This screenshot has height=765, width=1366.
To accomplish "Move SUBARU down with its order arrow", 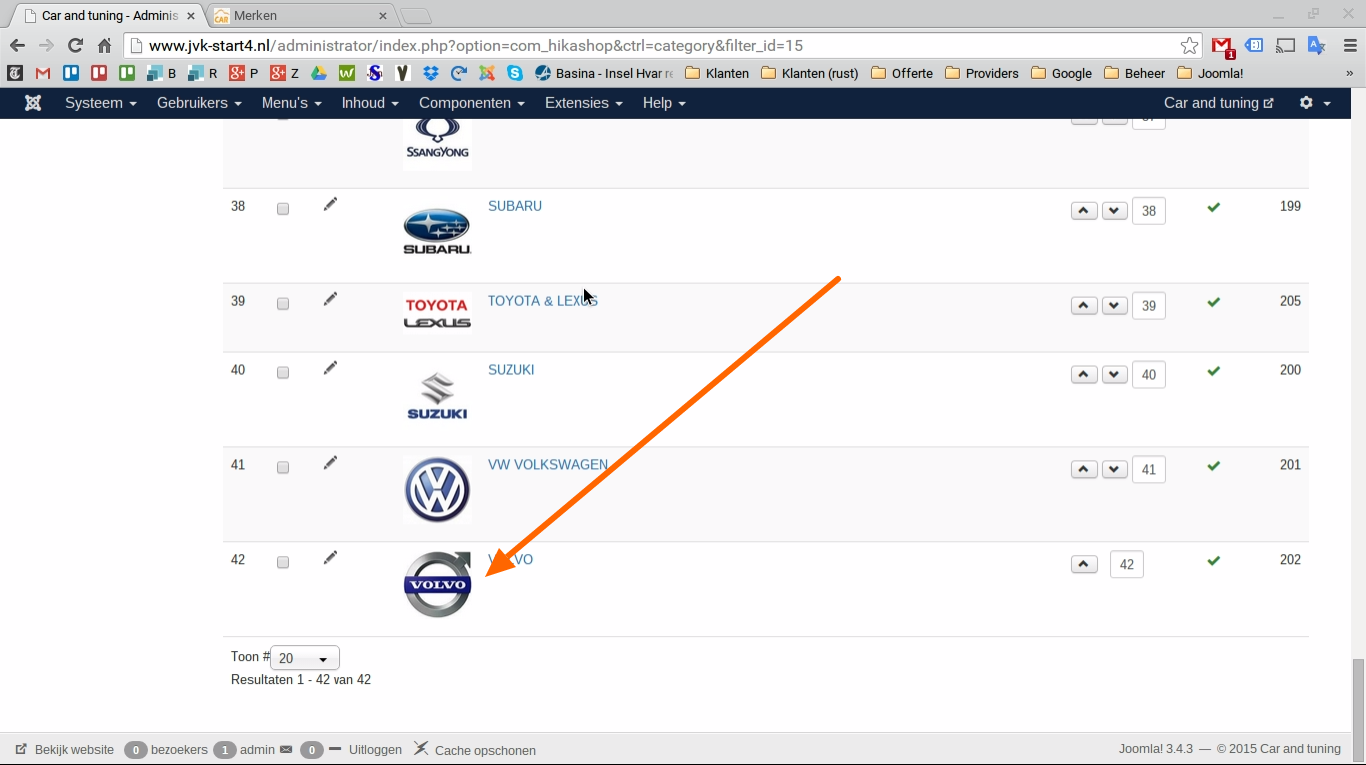I will [1115, 211].
